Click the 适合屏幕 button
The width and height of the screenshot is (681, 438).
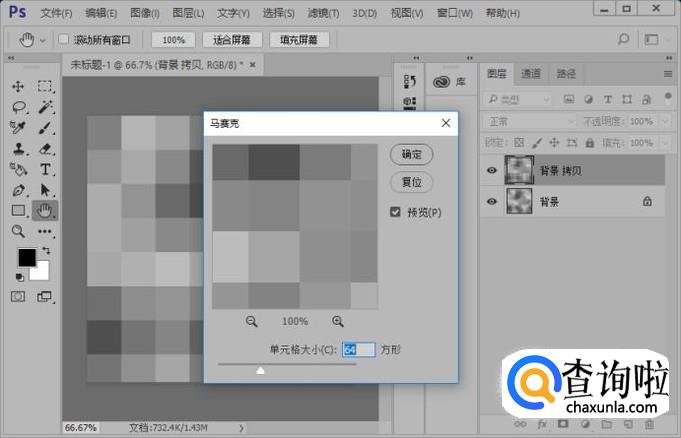(x=232, y=40)
